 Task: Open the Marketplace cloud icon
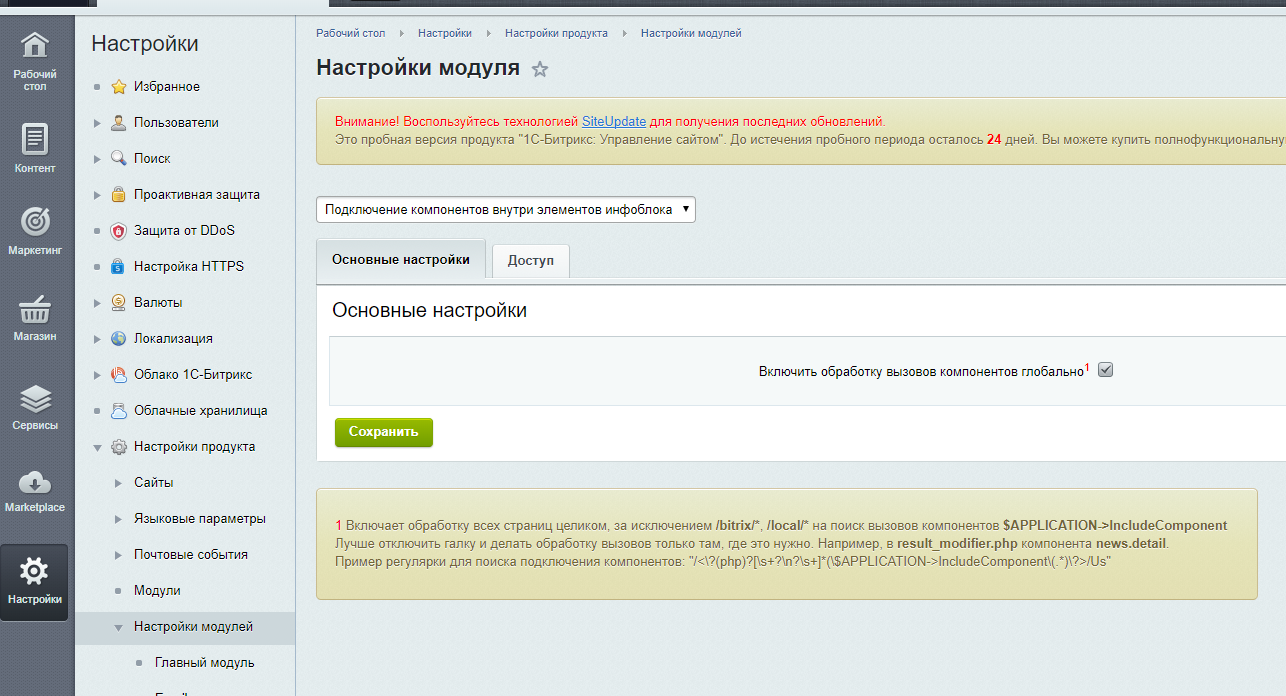point(35,482)
